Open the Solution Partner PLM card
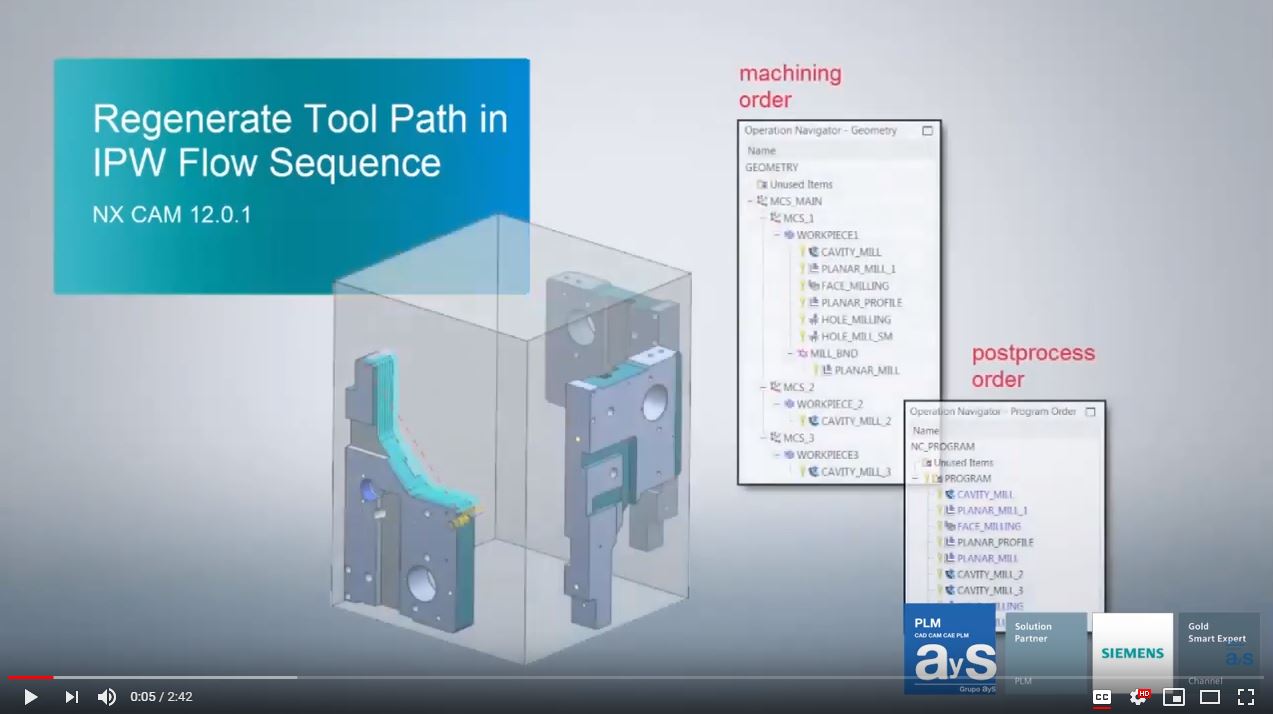 [1045, 652]
